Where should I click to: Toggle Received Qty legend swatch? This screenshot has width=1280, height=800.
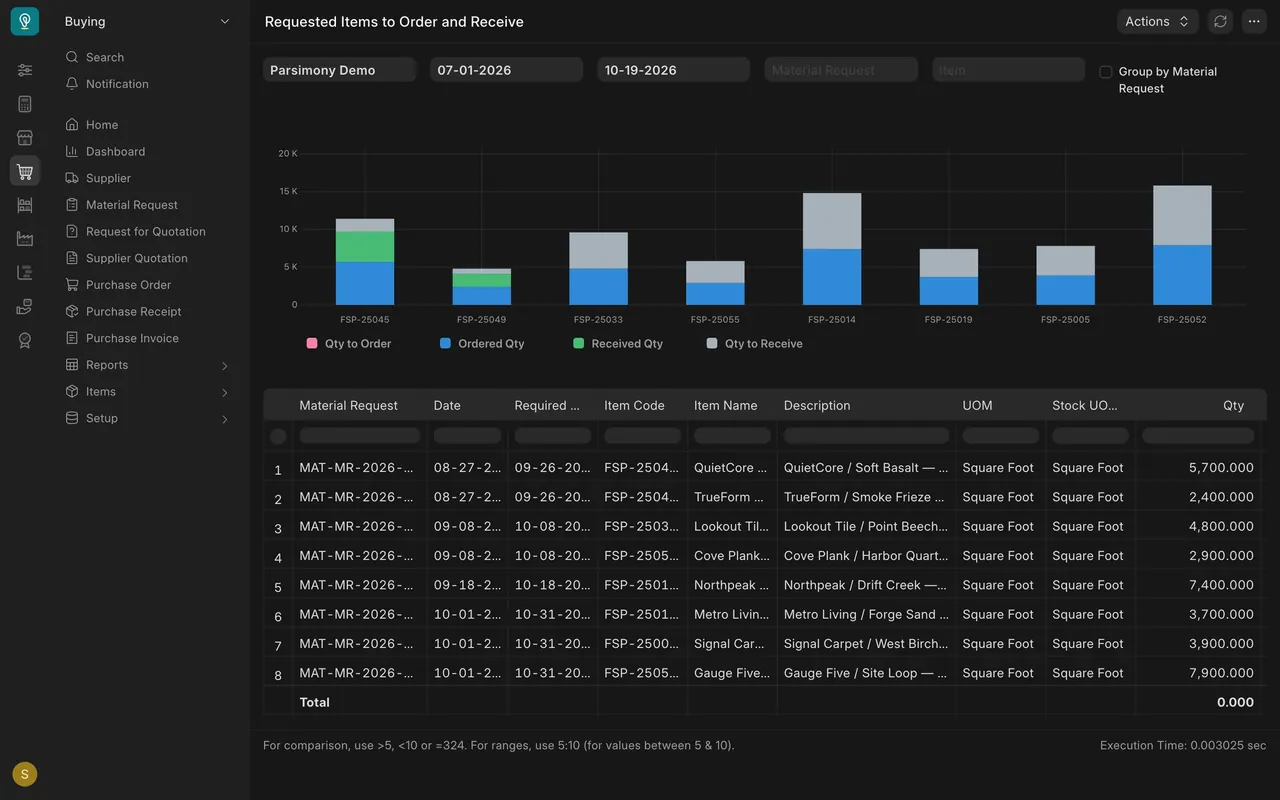tap(578, 343)
